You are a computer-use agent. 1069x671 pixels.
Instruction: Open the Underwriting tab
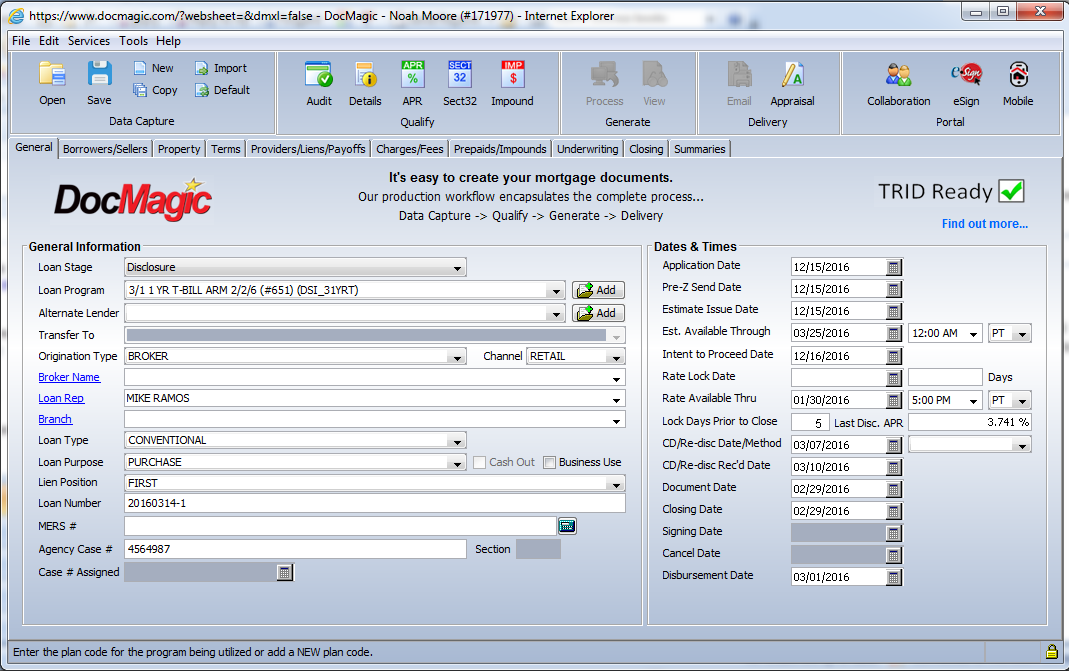[x=588, y=149]
